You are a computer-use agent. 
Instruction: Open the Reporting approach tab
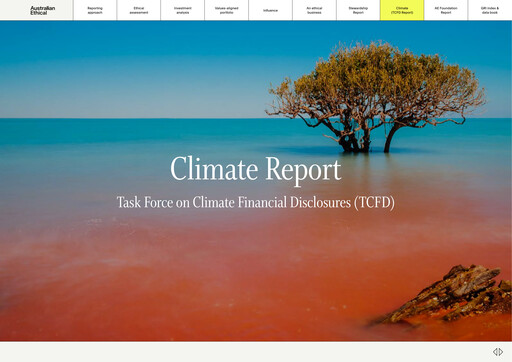click(95, 10)
